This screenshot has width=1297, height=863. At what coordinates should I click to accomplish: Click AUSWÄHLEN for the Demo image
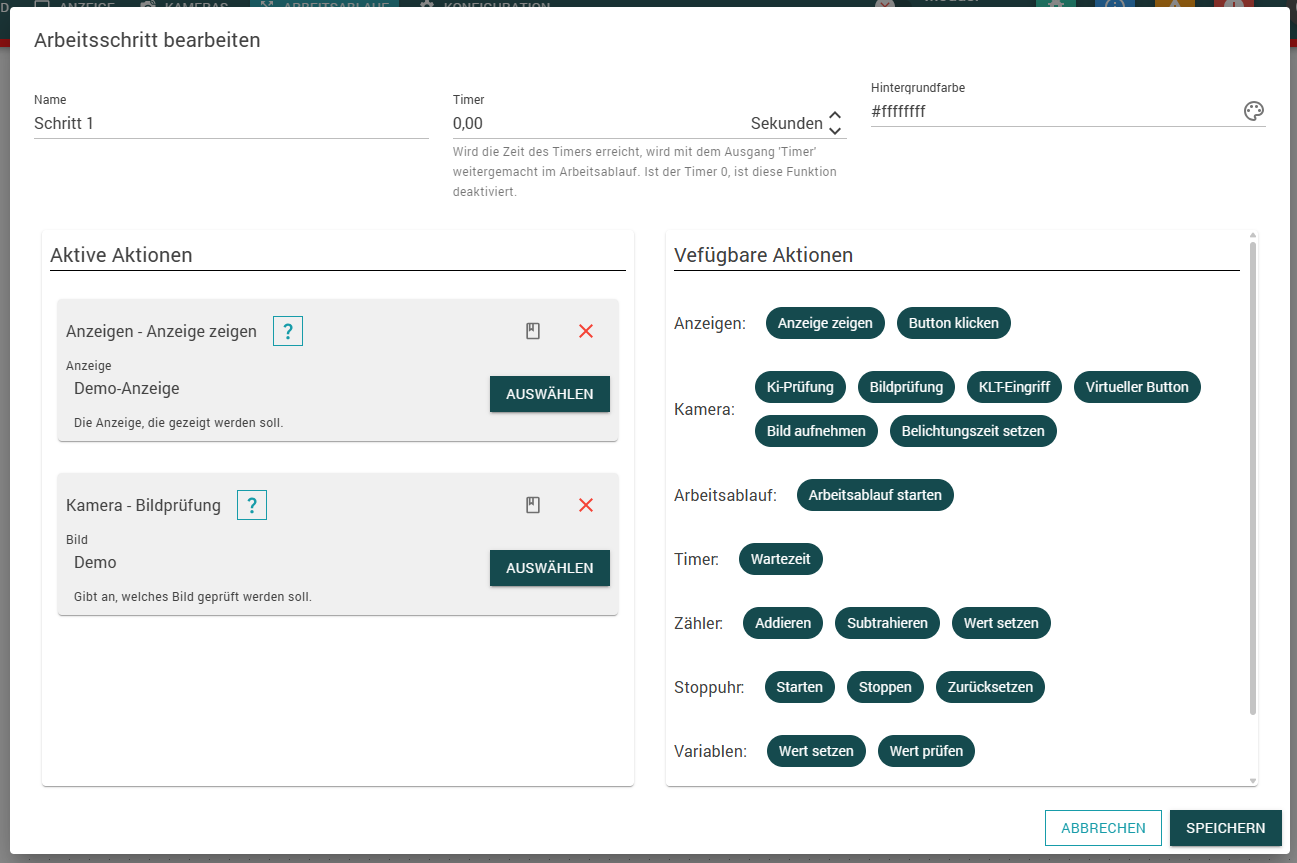coord(550,568)
